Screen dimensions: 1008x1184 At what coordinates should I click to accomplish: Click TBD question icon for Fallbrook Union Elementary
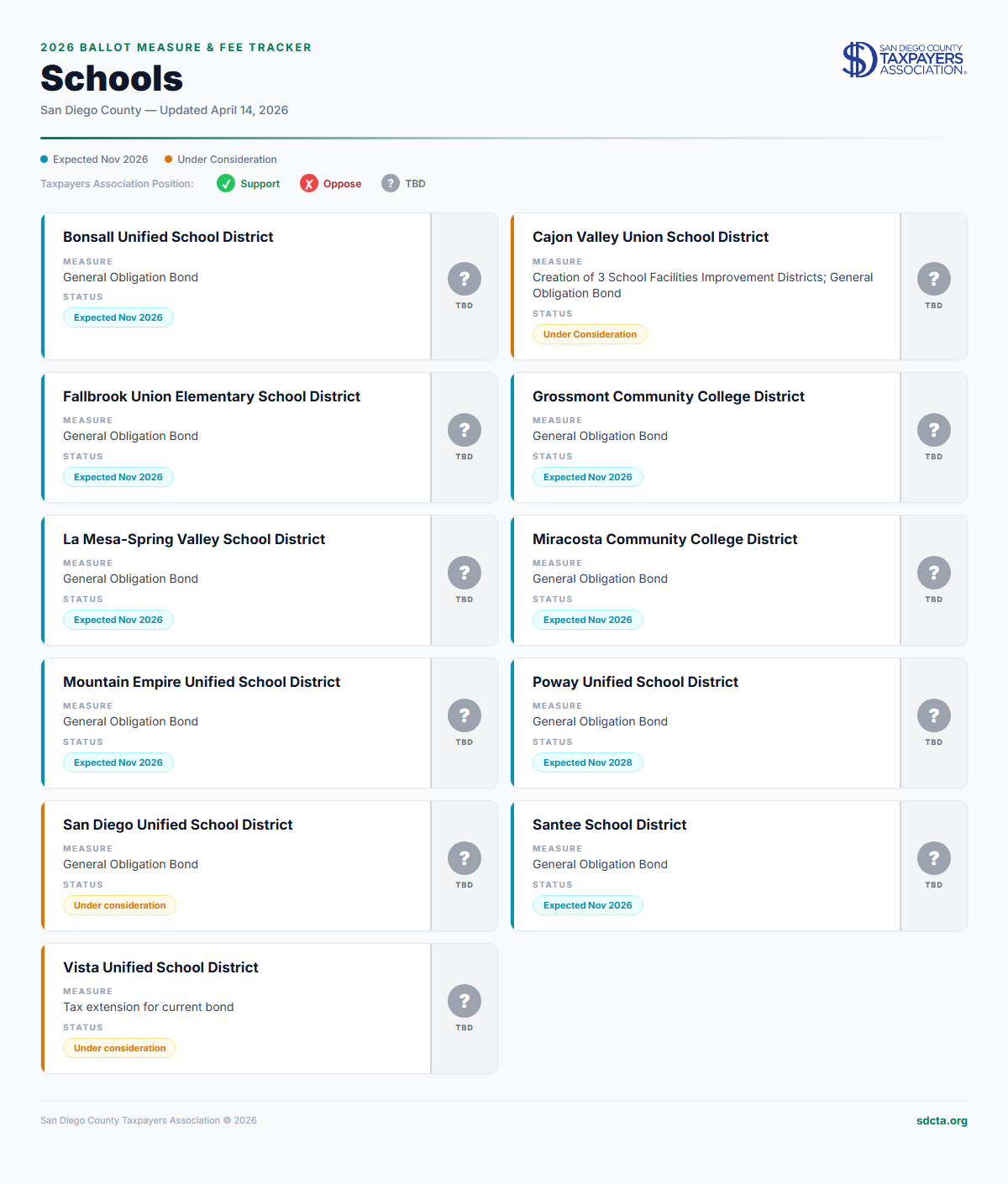click(465, 430)
